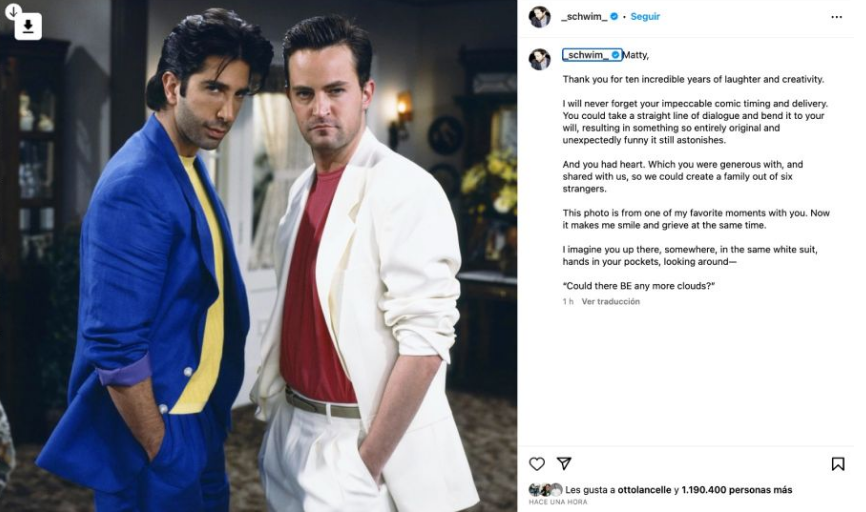Open the three-dot more options menu

(837, 17)
